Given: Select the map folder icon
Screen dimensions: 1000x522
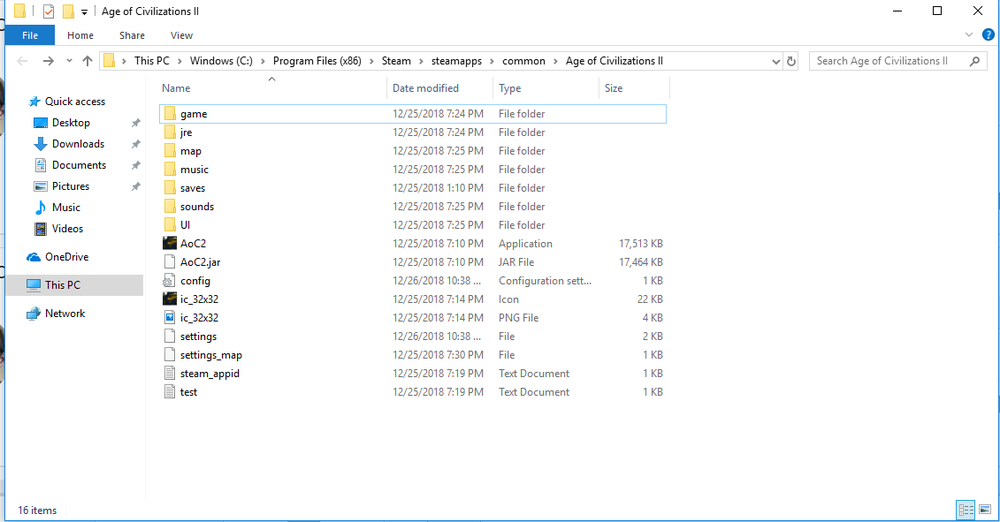Looking at the screenshot, I should [170, 151].
